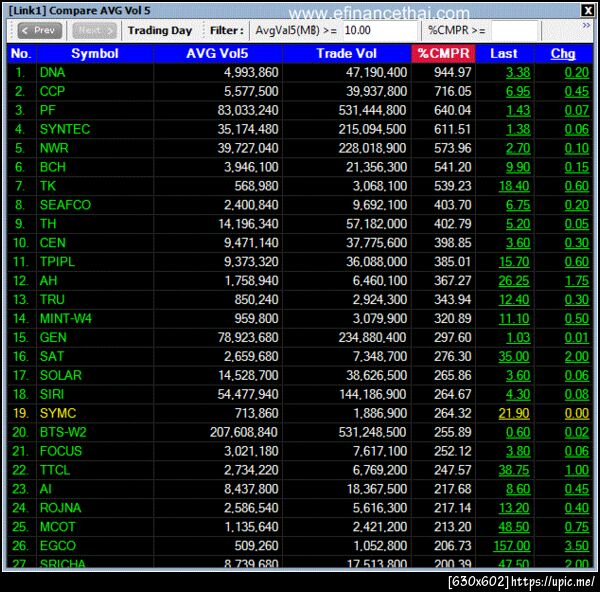This screenshot has height=592, width=600.
Task: Click MCOT last price 48.50 link
Action: click(x=514, y=527)
